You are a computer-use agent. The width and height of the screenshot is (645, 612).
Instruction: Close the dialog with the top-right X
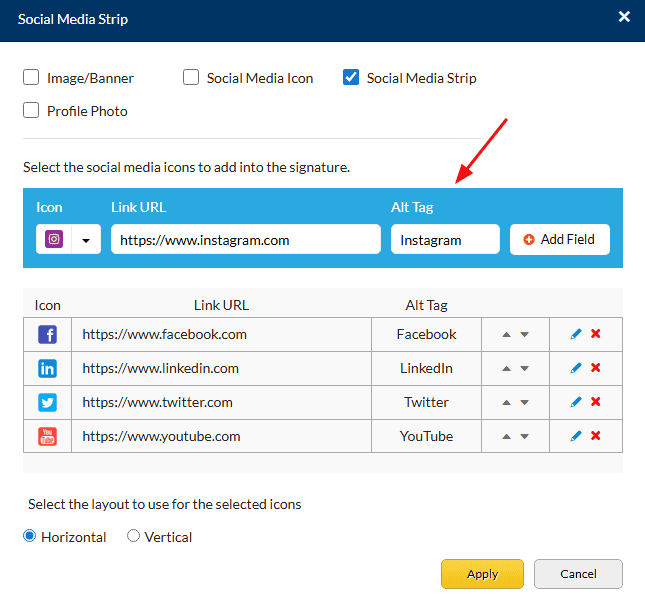coord(624,17)
